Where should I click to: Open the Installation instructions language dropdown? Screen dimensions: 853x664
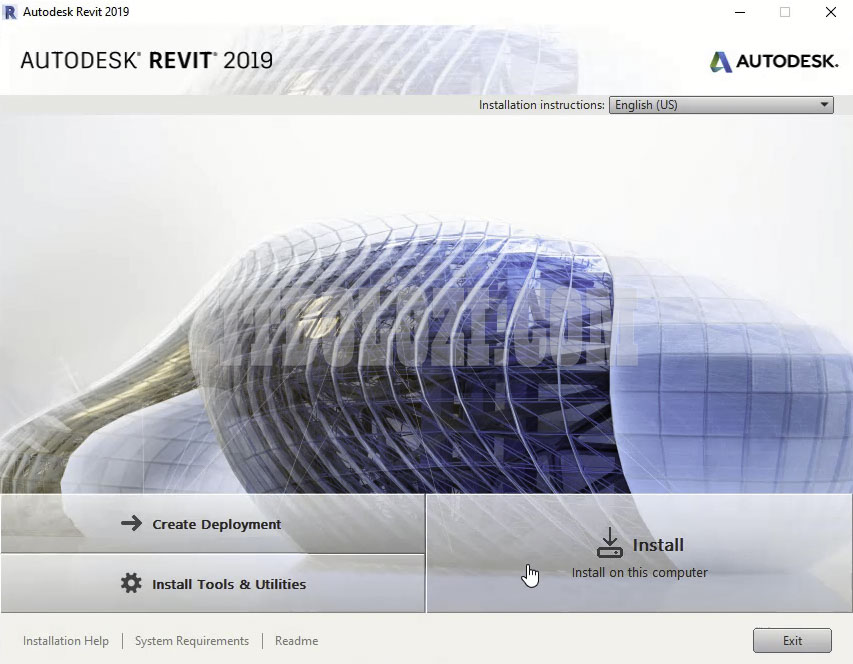point(720,104)
